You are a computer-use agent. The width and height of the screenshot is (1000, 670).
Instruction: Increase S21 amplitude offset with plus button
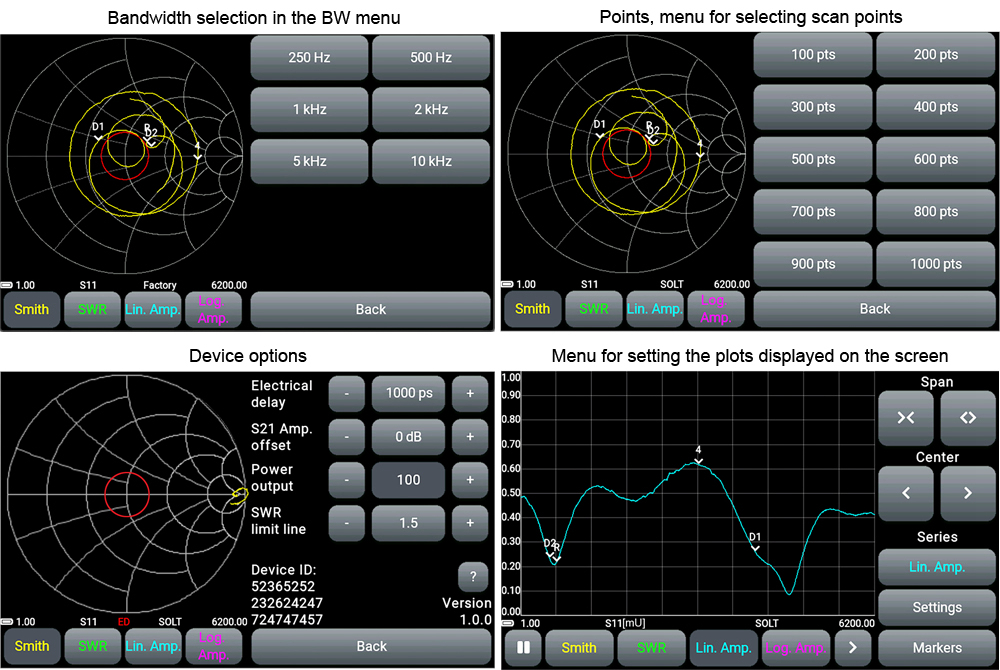(x=469, y=437)
